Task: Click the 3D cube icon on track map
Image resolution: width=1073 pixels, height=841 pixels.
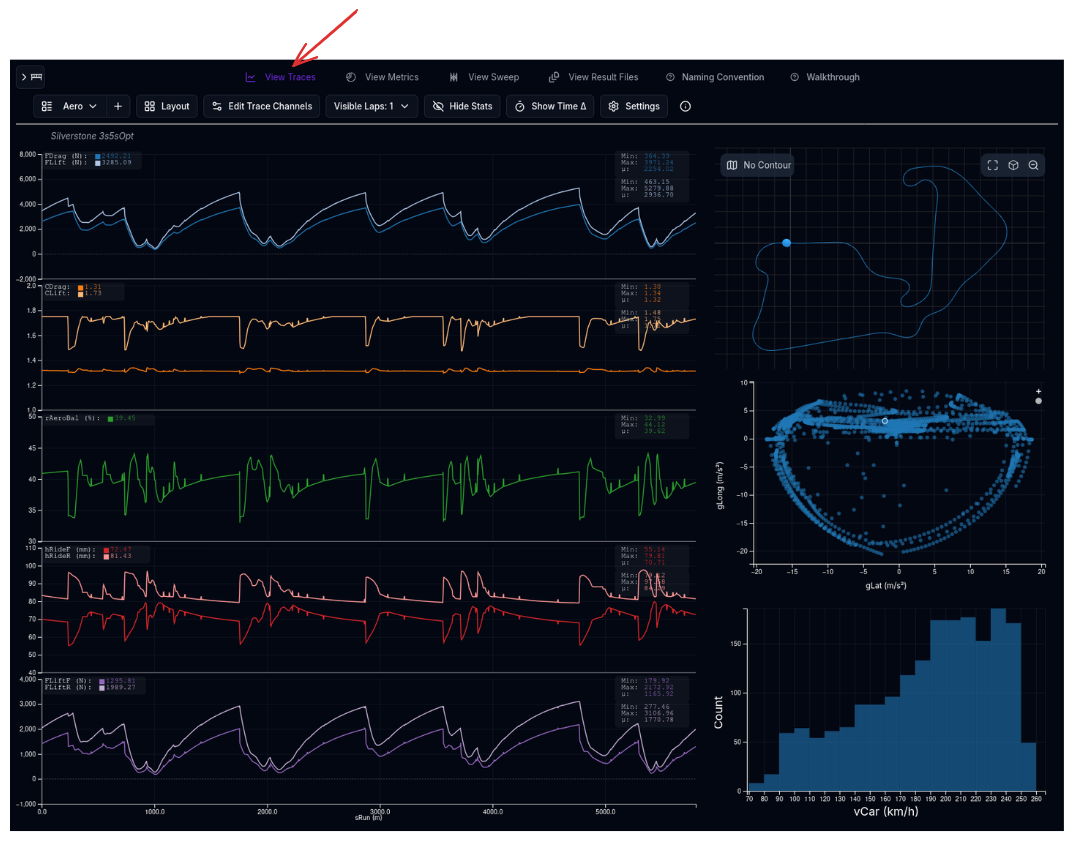Action: (x=1013, y=165)
